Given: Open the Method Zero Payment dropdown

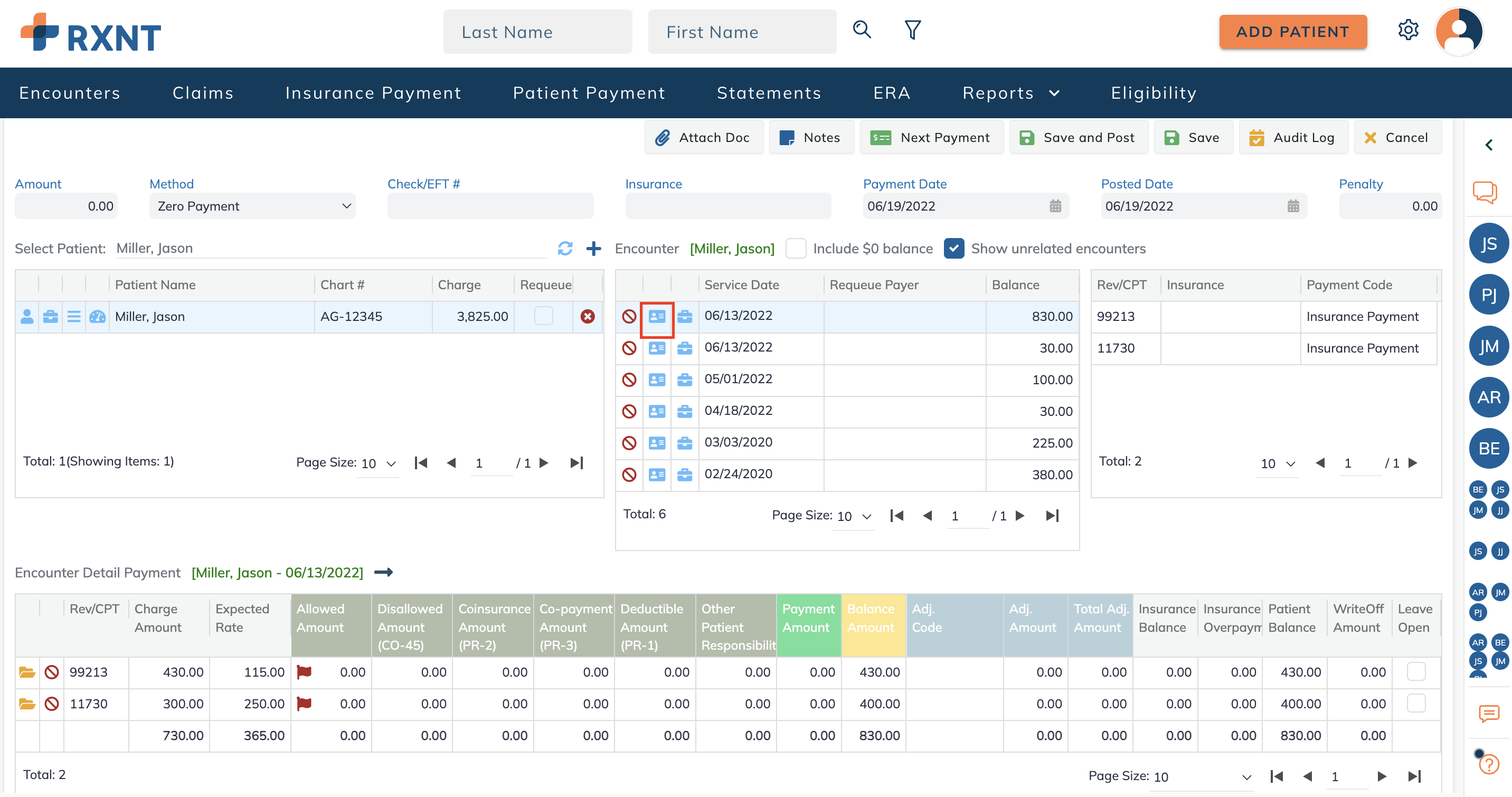Looking at the screenshot, I should click(x=252, y=206).
